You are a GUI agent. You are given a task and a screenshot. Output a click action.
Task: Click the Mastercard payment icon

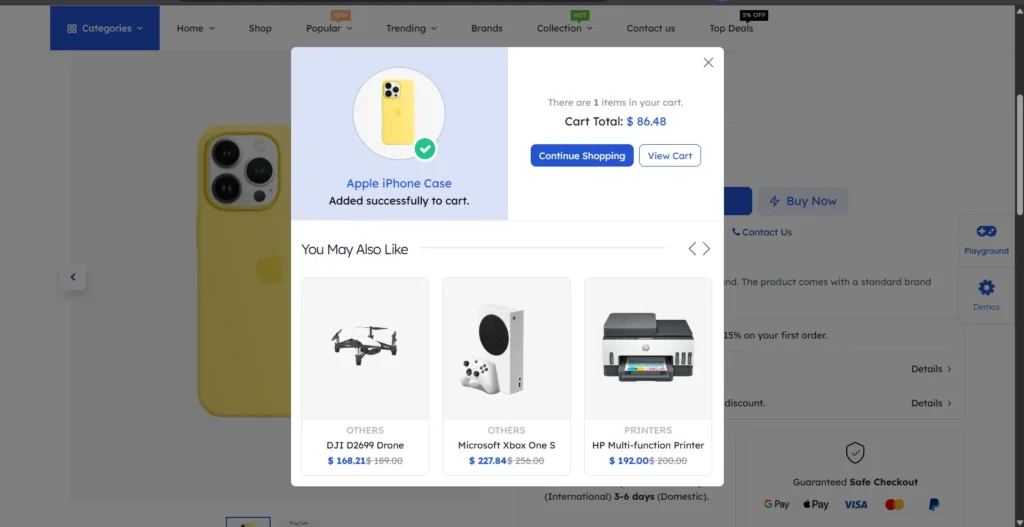click(894, 505)
